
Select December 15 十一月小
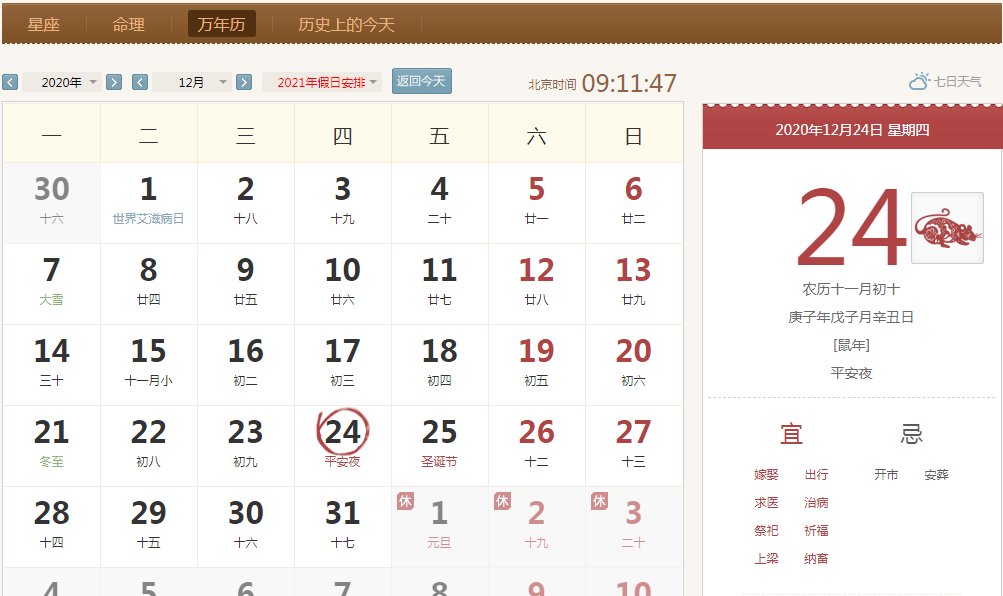pos(148,365)
